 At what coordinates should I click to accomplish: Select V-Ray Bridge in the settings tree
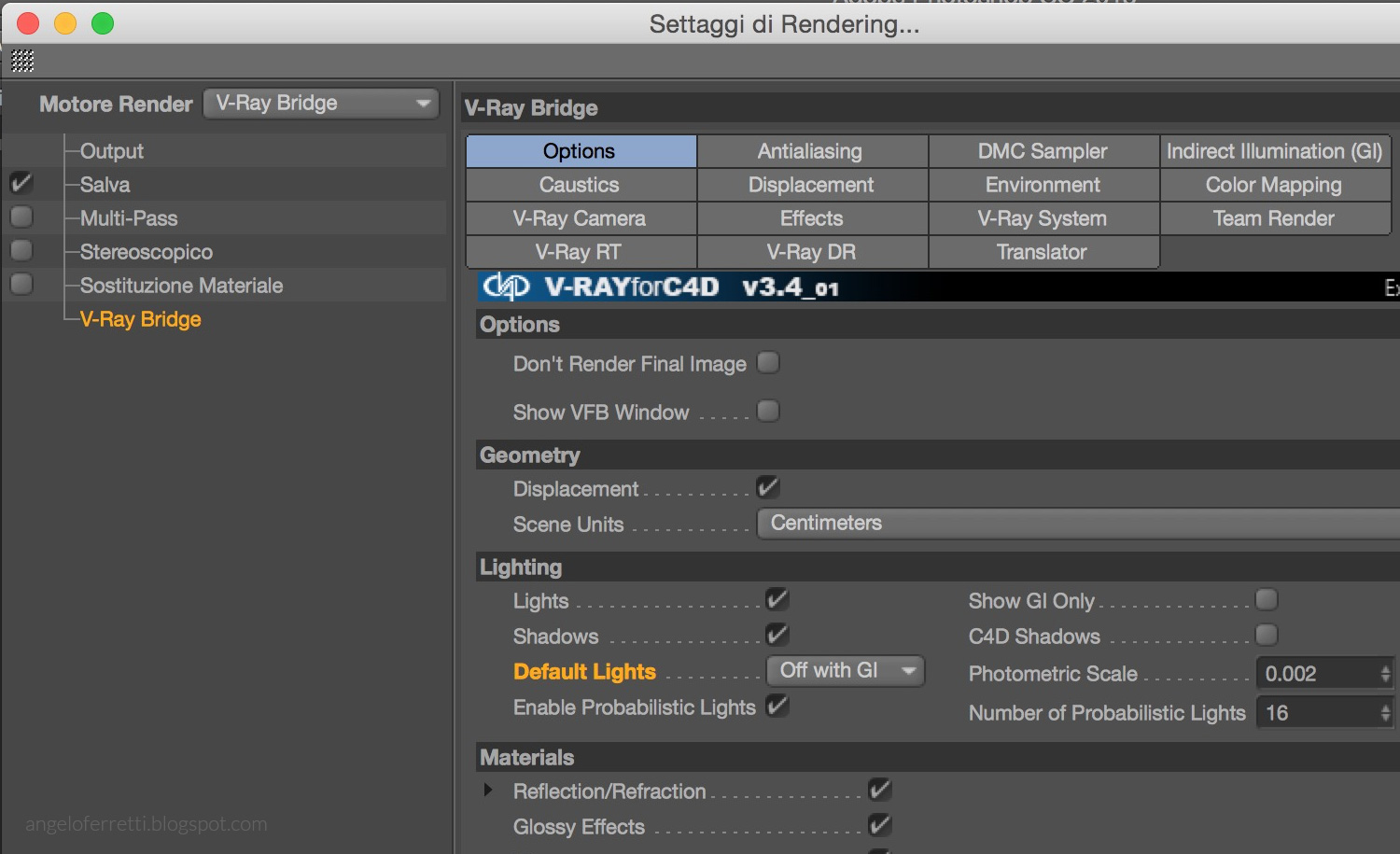click(140, 319)
